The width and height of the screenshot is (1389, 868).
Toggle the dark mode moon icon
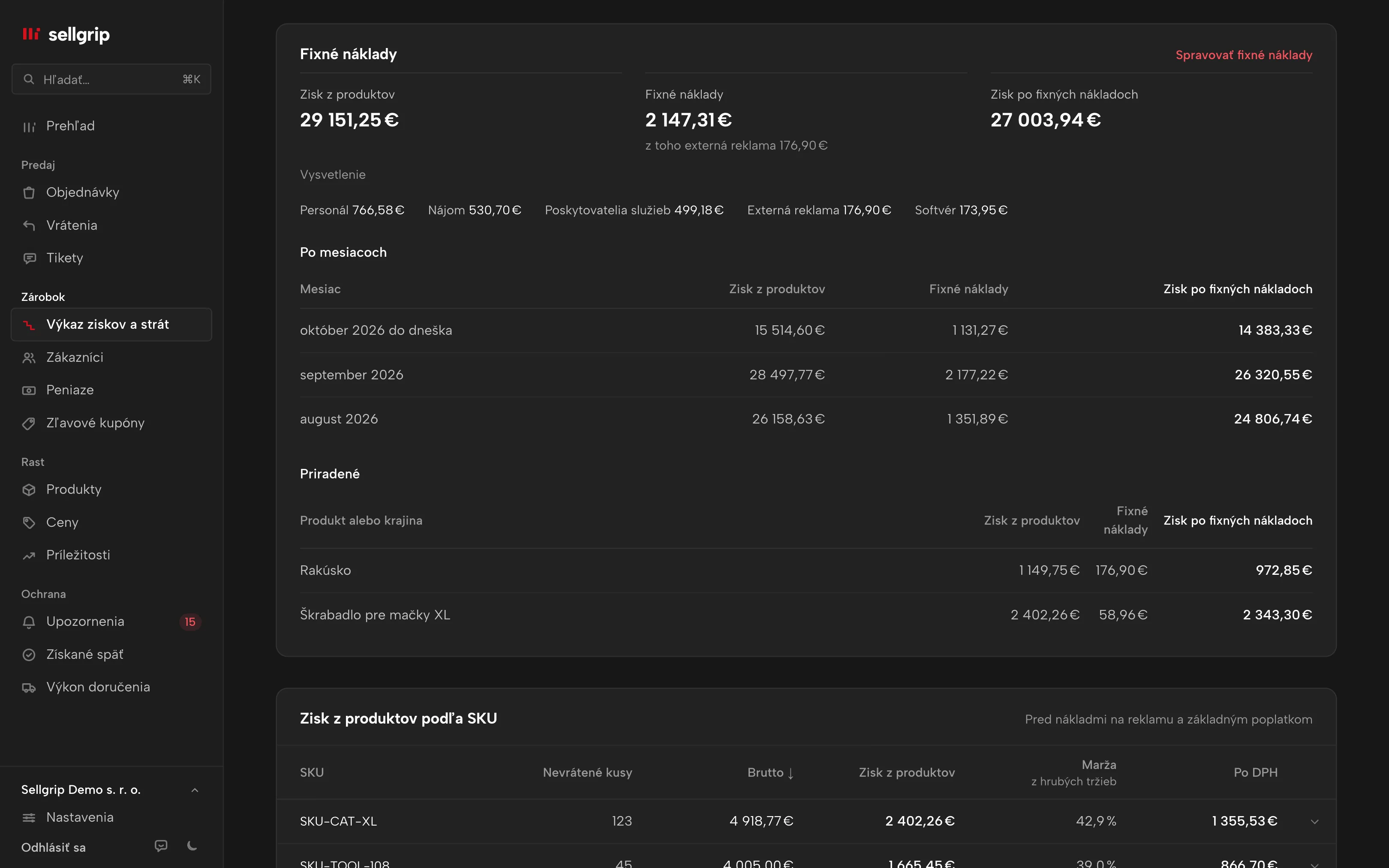pos(192,846)
